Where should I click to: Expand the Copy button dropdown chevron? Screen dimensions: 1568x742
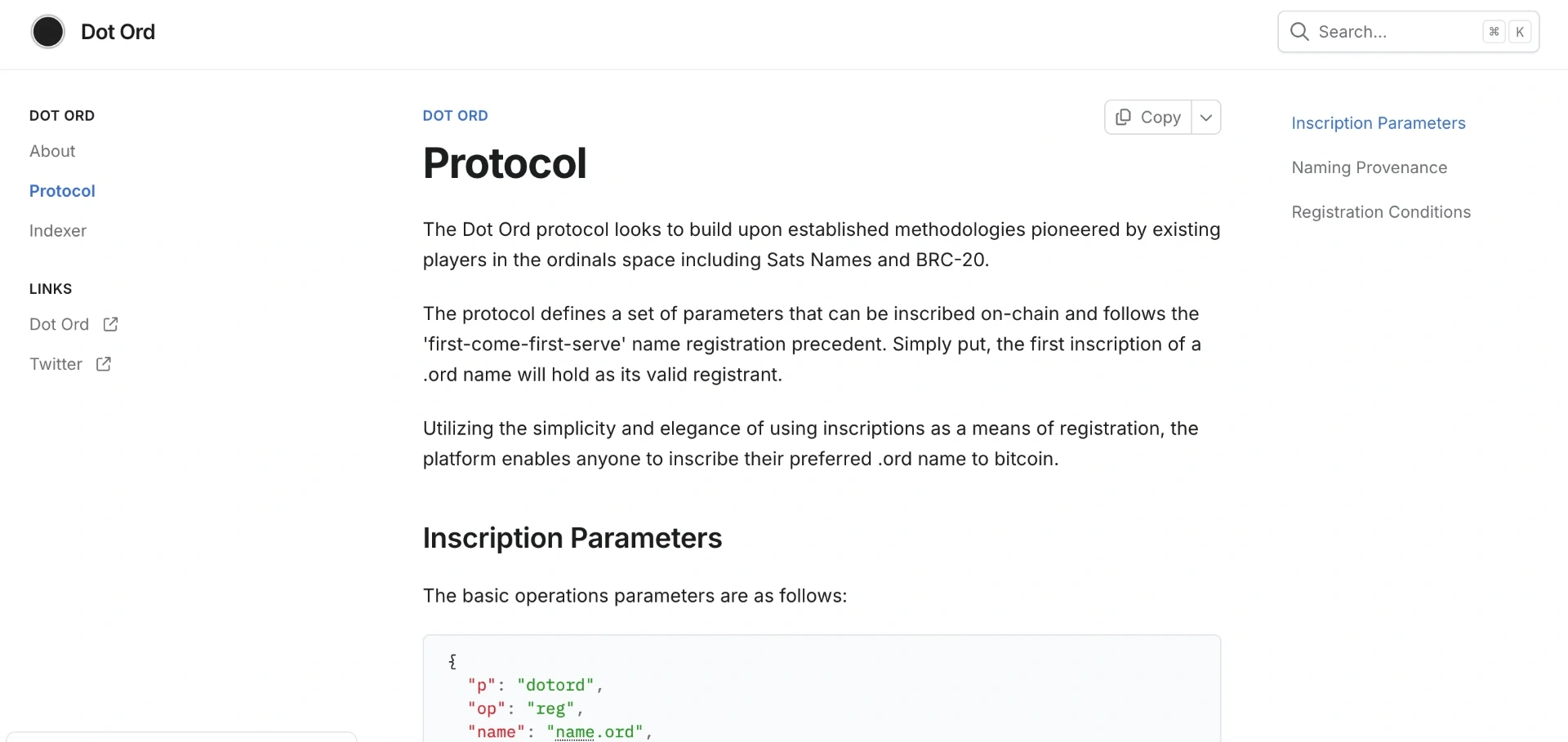pyautogui.click(x=1206, y=118)
